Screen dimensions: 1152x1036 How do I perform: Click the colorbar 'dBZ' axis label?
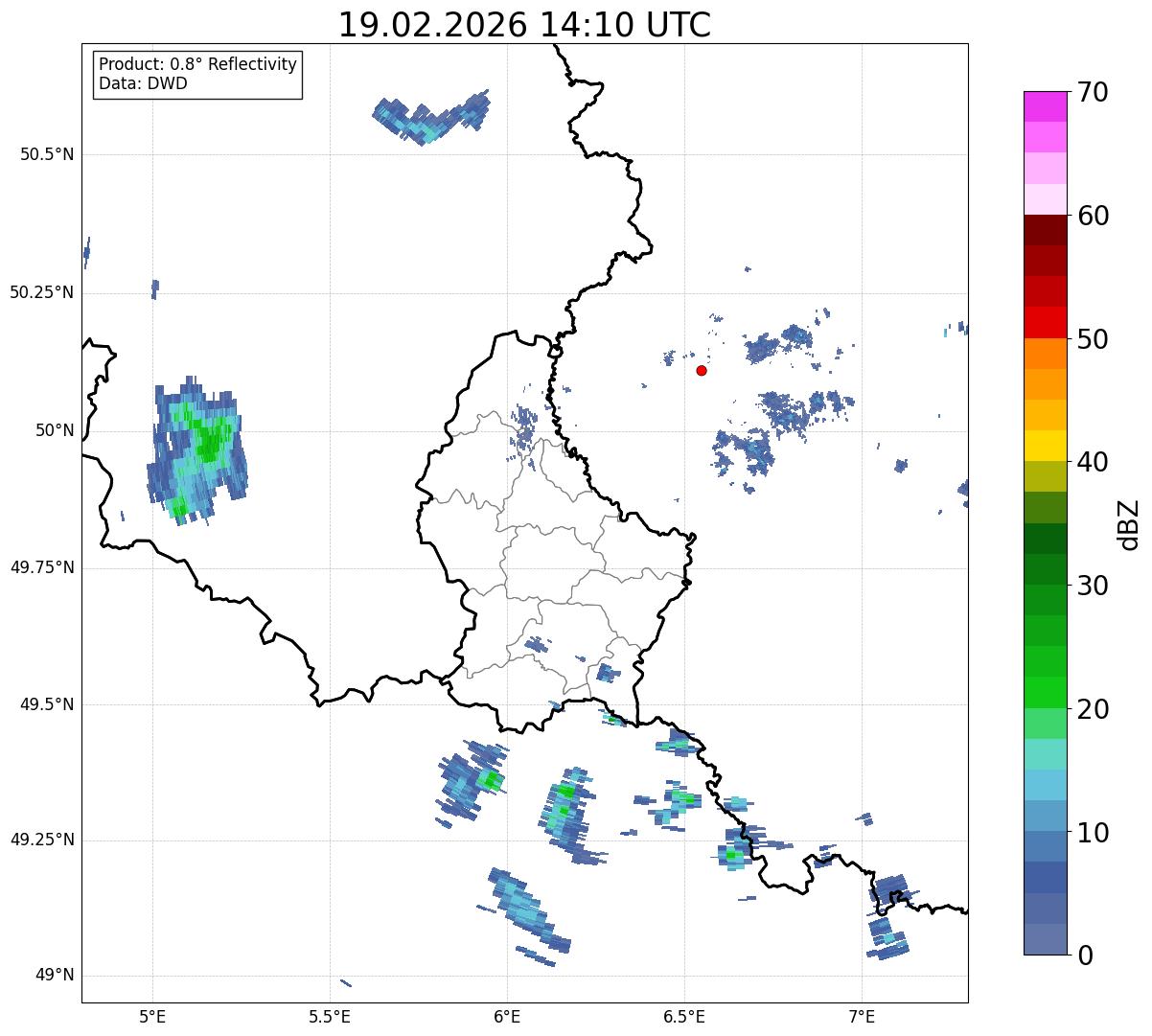tap(1129, 523)
